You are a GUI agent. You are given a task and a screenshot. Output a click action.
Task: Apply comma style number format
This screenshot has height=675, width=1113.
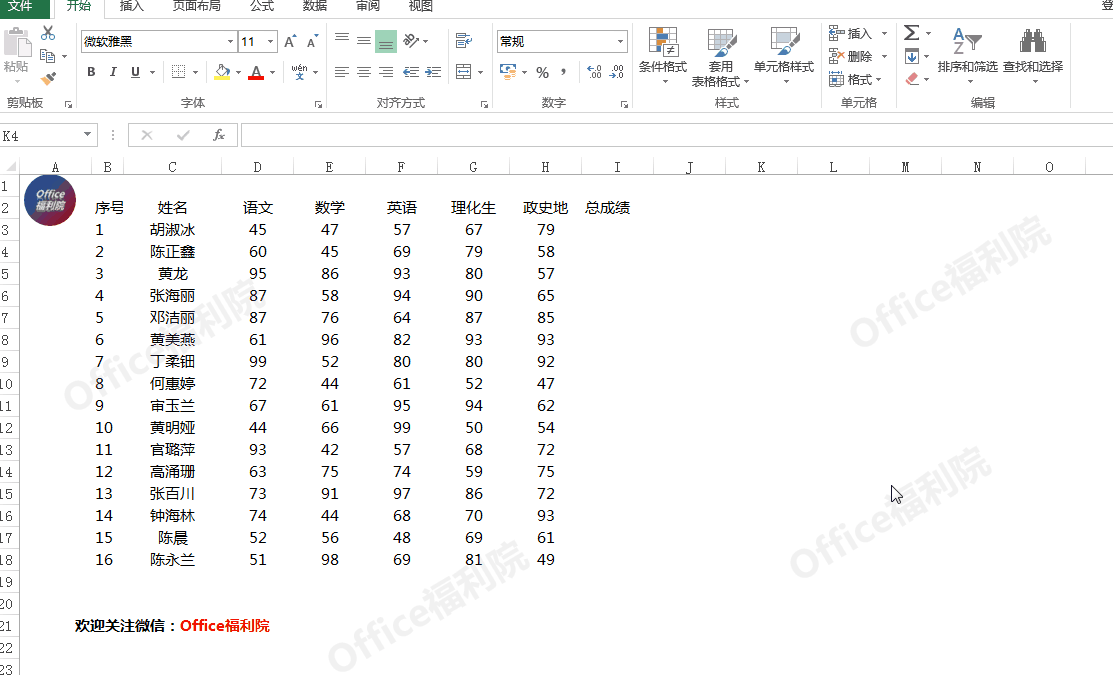point(564,72)
